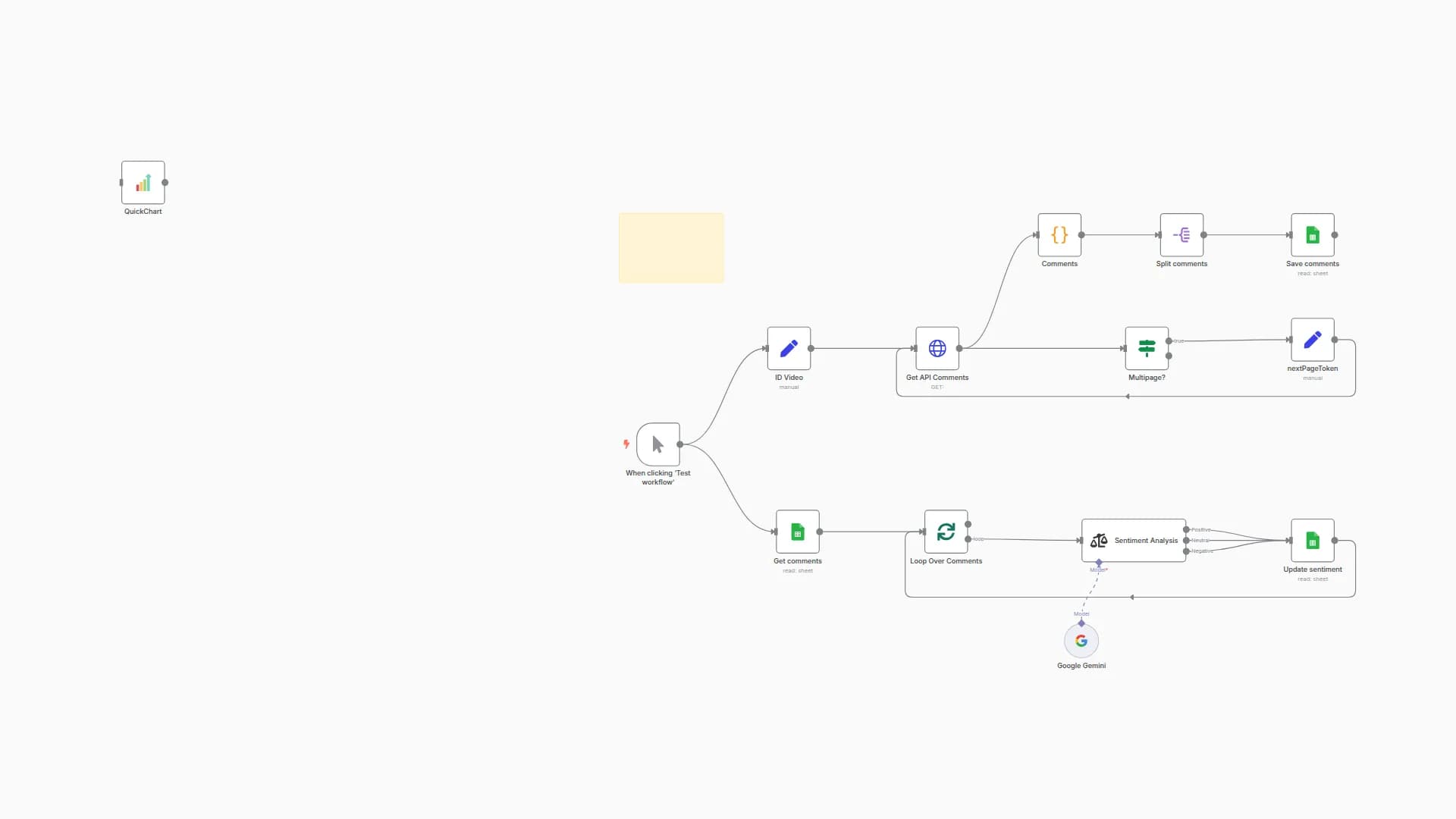The width and height of the screenshot is (1456, 819).
Task: Open the Google Gemini model node
Action: point(1081,641)
